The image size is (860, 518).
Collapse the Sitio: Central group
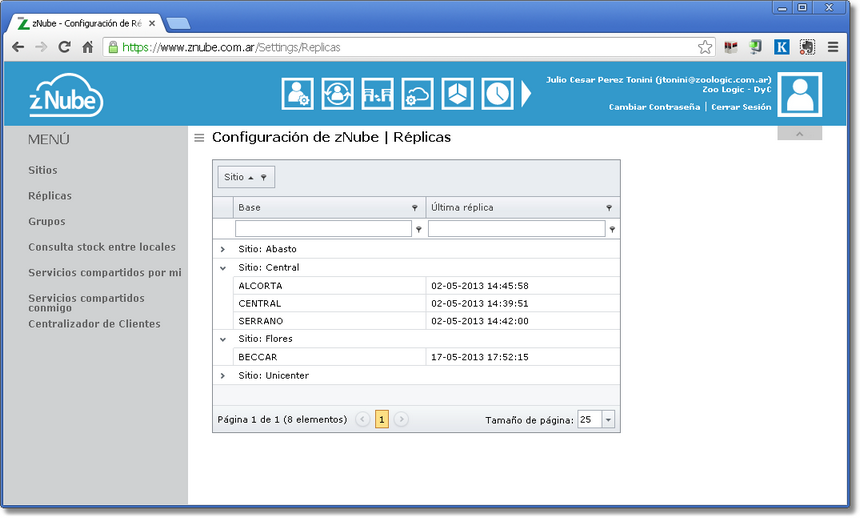pos(223,268)
